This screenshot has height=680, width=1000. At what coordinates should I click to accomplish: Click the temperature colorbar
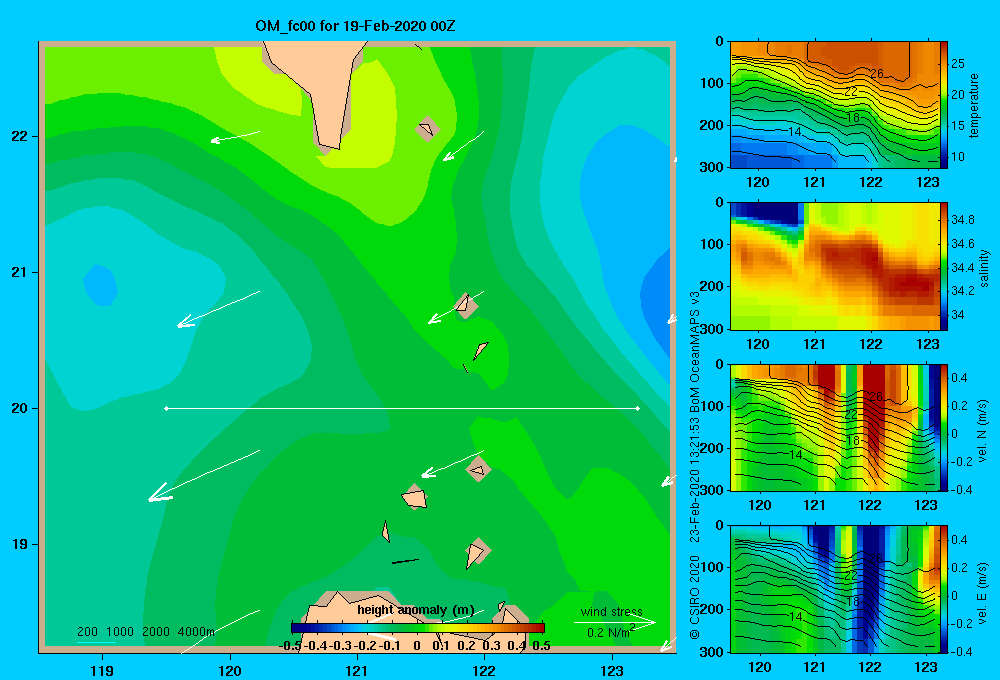coord(944,105)
